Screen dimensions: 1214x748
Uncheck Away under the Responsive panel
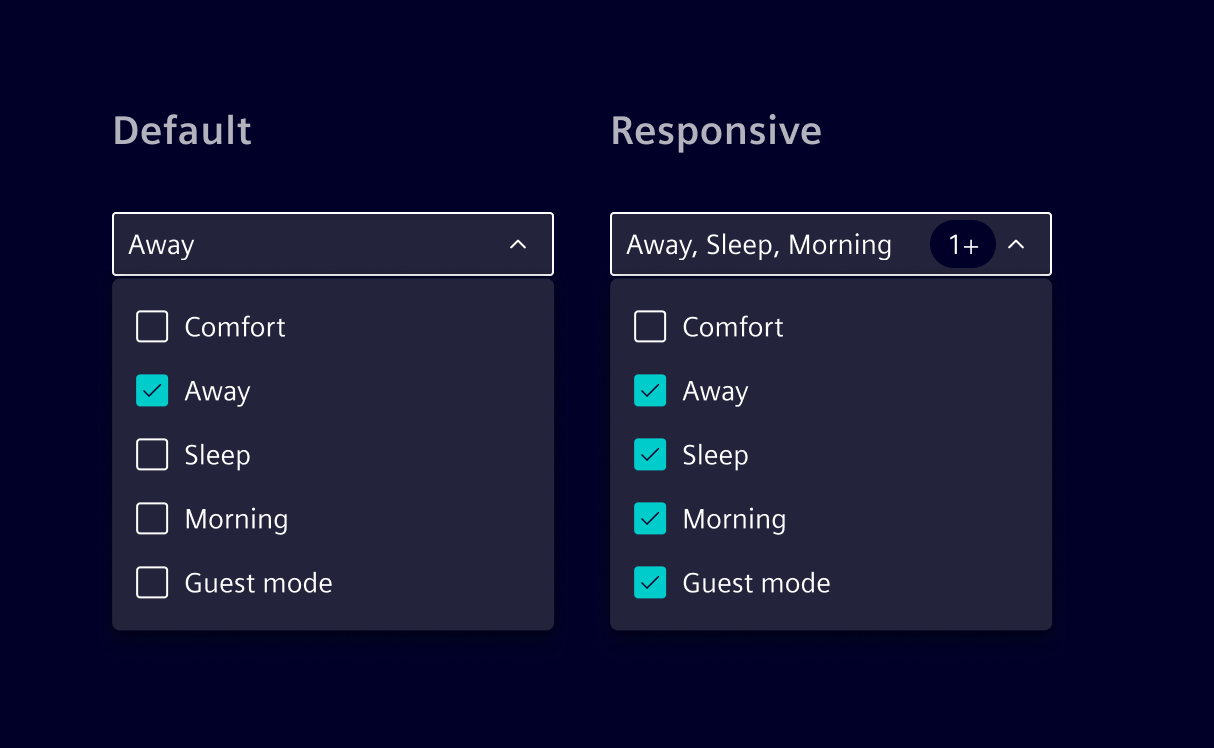tap(650, 390)
